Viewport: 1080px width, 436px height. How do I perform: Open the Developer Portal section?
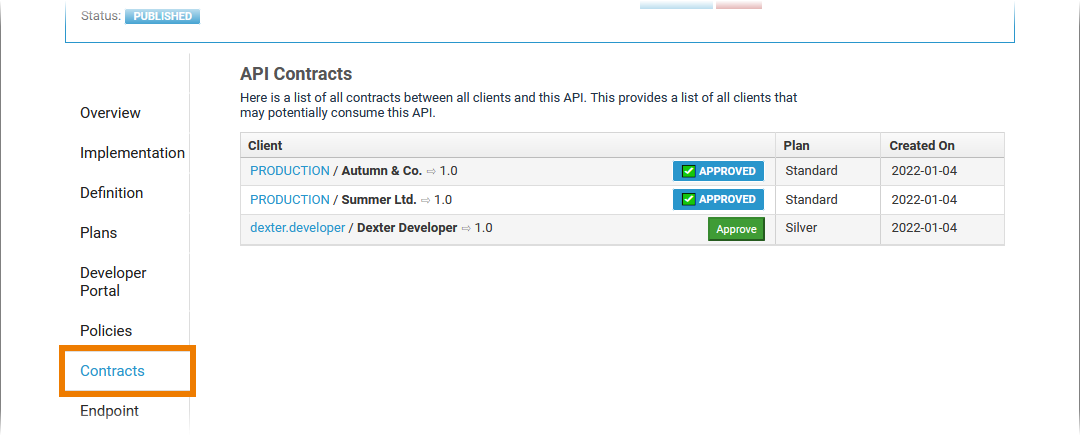[x=113, y=282]
